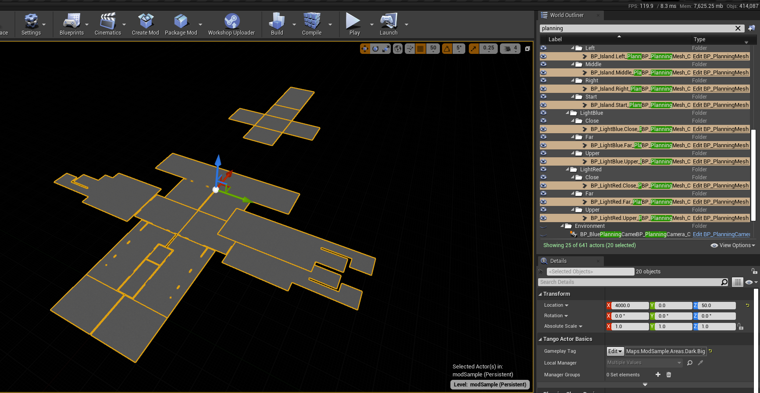The width and height of the screenshot is (760, 393).
Task: Click the lock scale ratio icon
Action: 740,327
